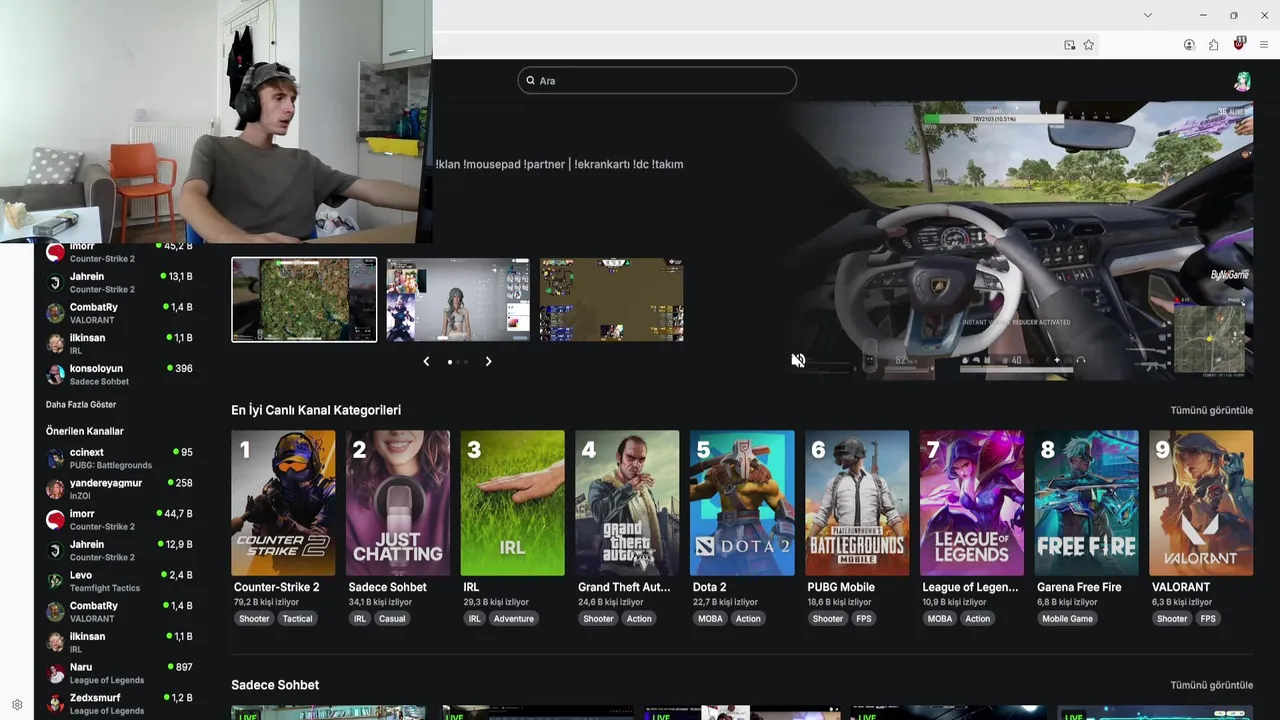Image resolution: width=1280 pixels, height=720 pixels.
Task: Click the Sadece Sohbet section heading
Action: tap(275, 685)
